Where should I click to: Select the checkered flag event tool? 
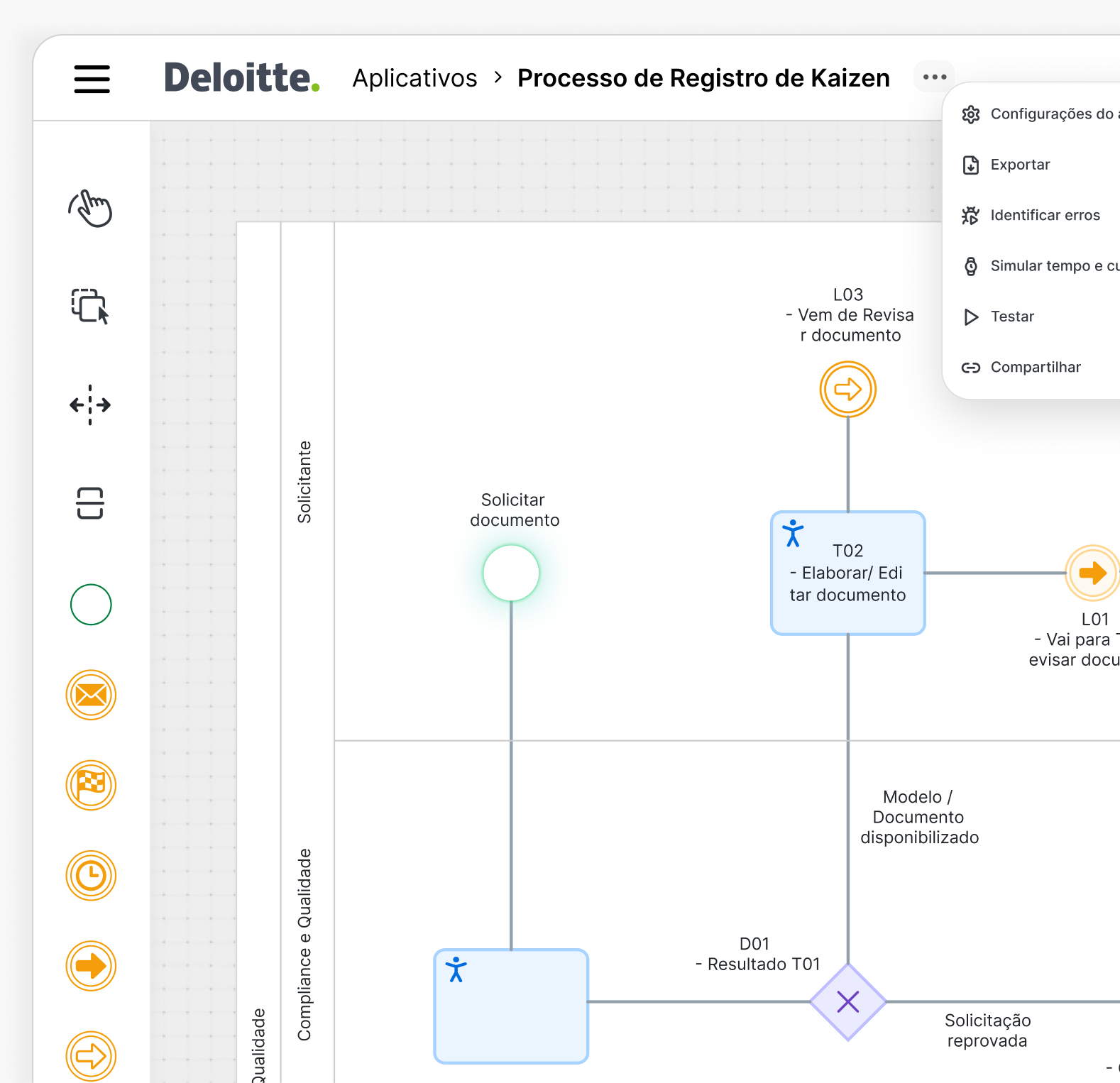pos(91,785)
